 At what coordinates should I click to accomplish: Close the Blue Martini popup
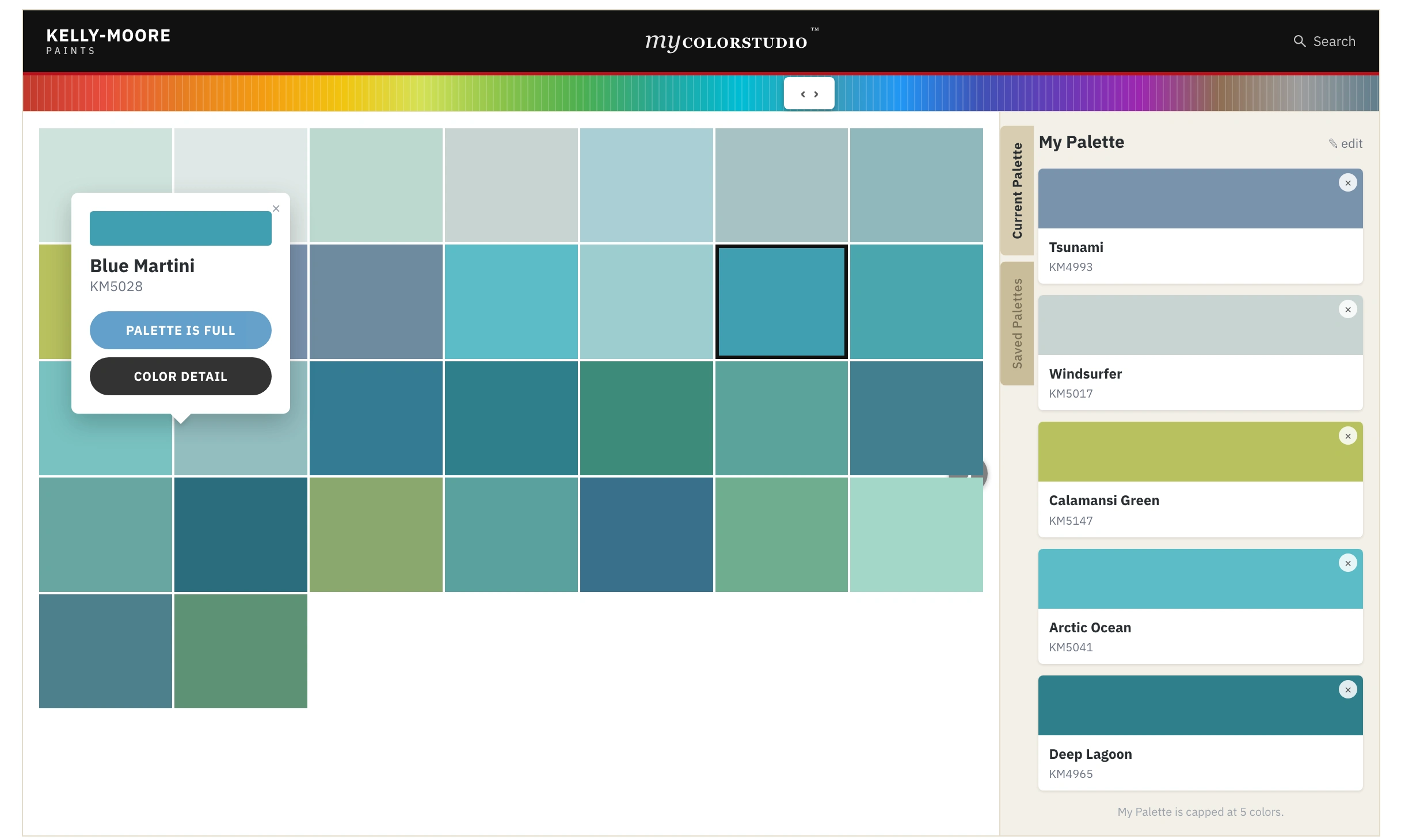click(276, 208)
